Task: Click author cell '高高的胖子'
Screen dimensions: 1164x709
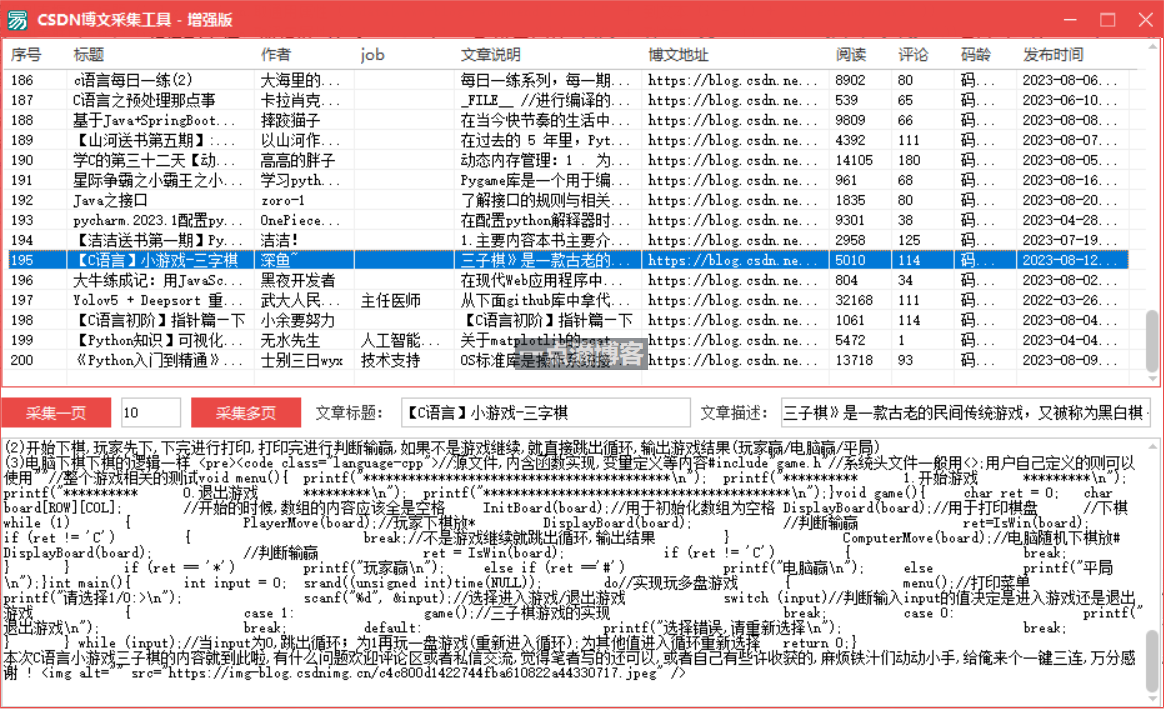Action: click(298, 160)
